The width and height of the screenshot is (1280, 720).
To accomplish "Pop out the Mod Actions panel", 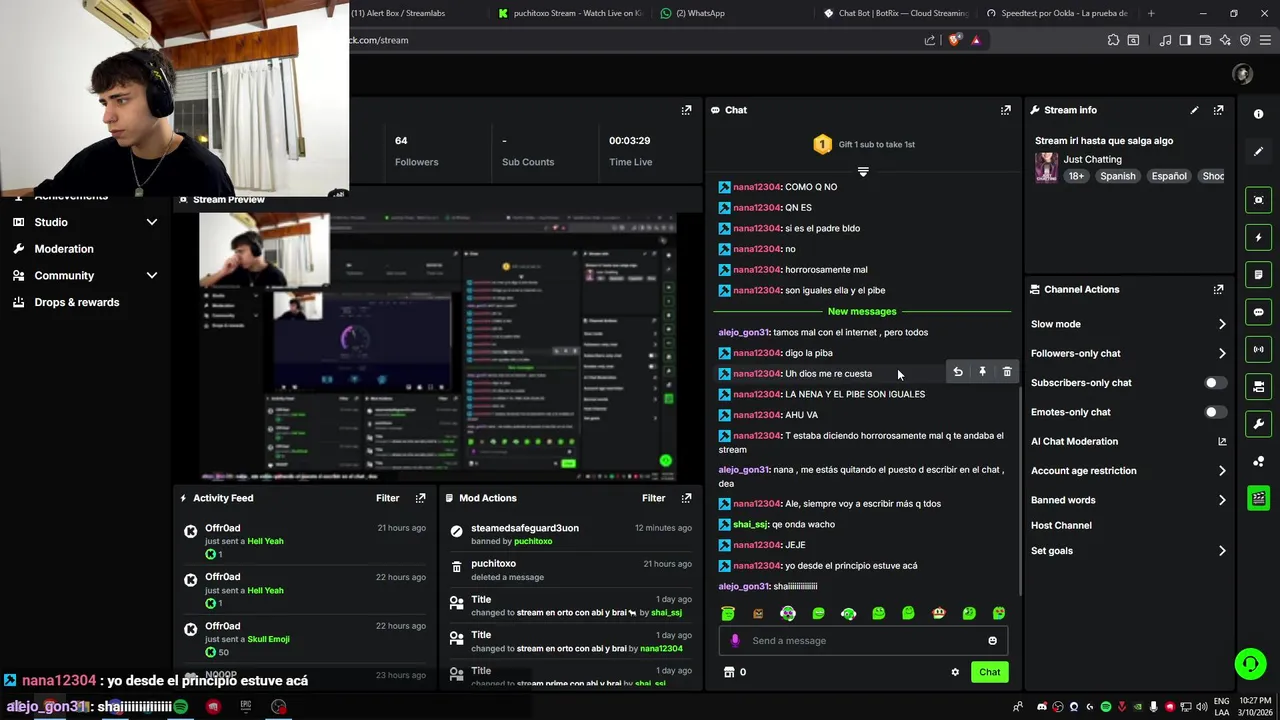I will point(686,498).
